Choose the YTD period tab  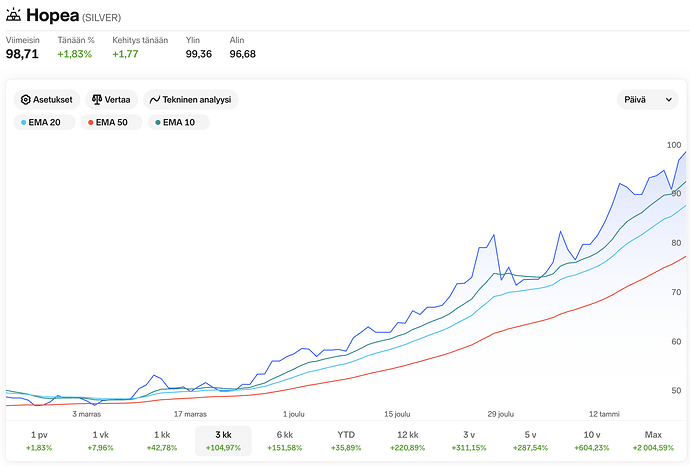(x=346, y=441)
